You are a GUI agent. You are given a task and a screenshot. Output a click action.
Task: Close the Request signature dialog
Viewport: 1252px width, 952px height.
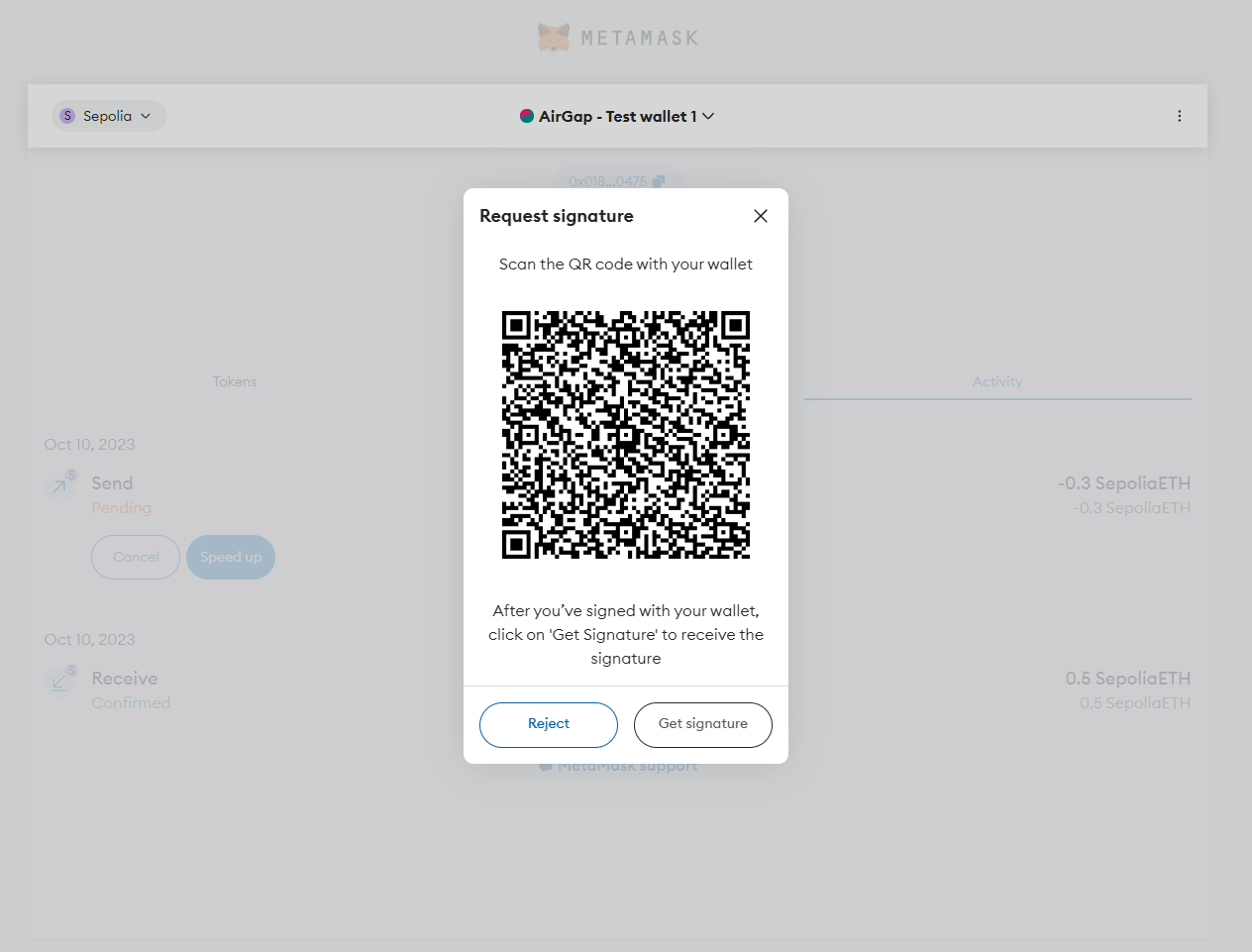coord(761,216)
